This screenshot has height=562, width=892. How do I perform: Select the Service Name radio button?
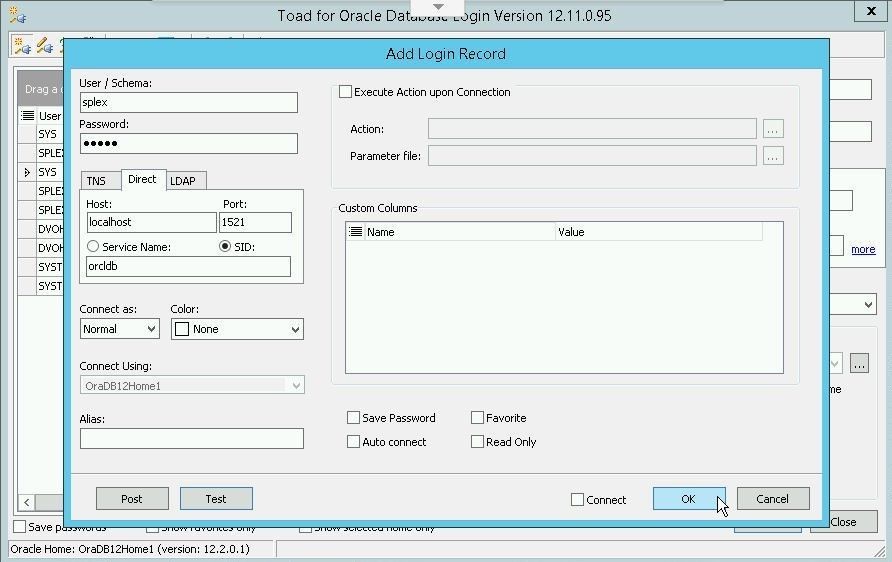[93, 246]
